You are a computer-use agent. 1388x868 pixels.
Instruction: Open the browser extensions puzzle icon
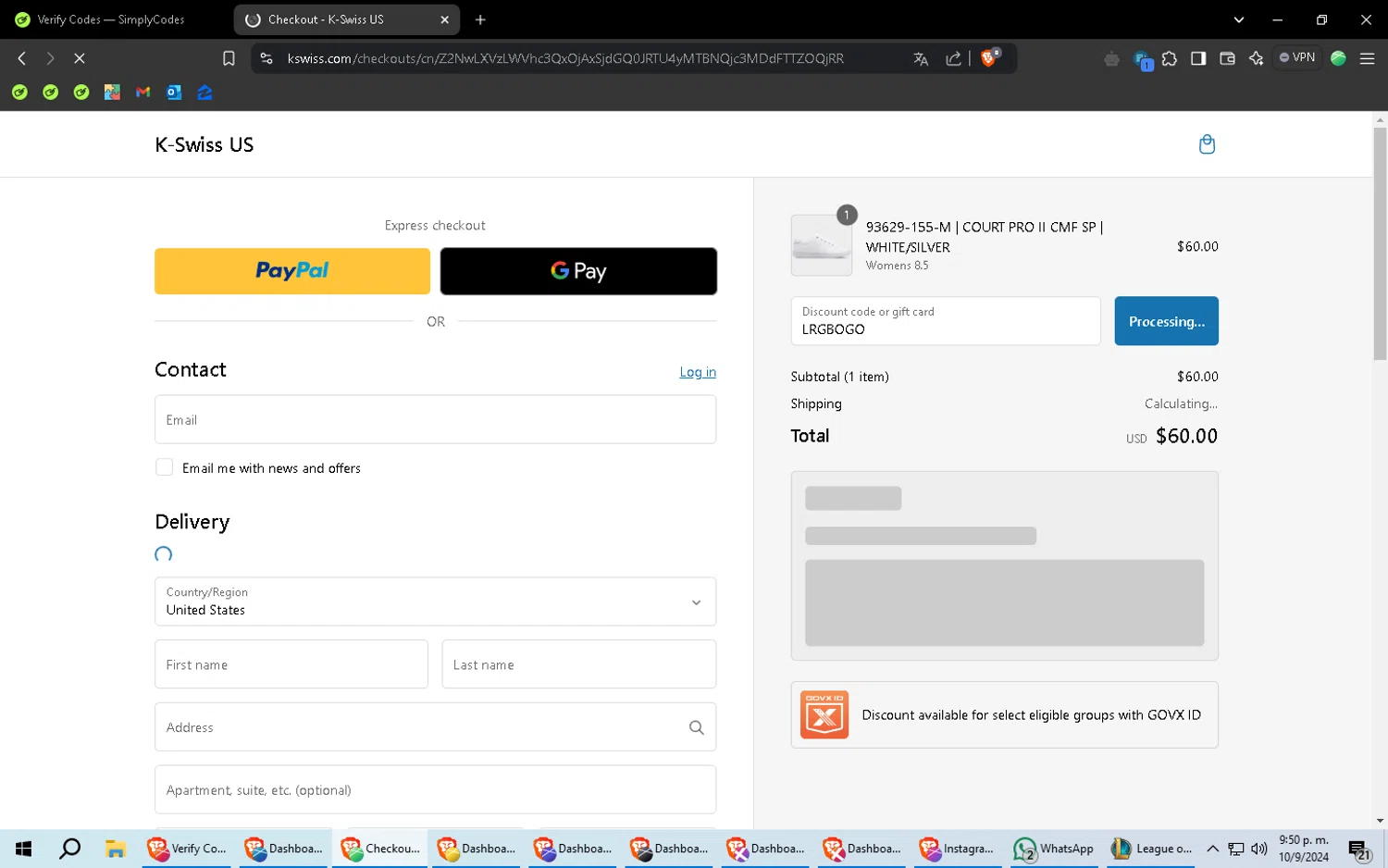[1170, 58]
